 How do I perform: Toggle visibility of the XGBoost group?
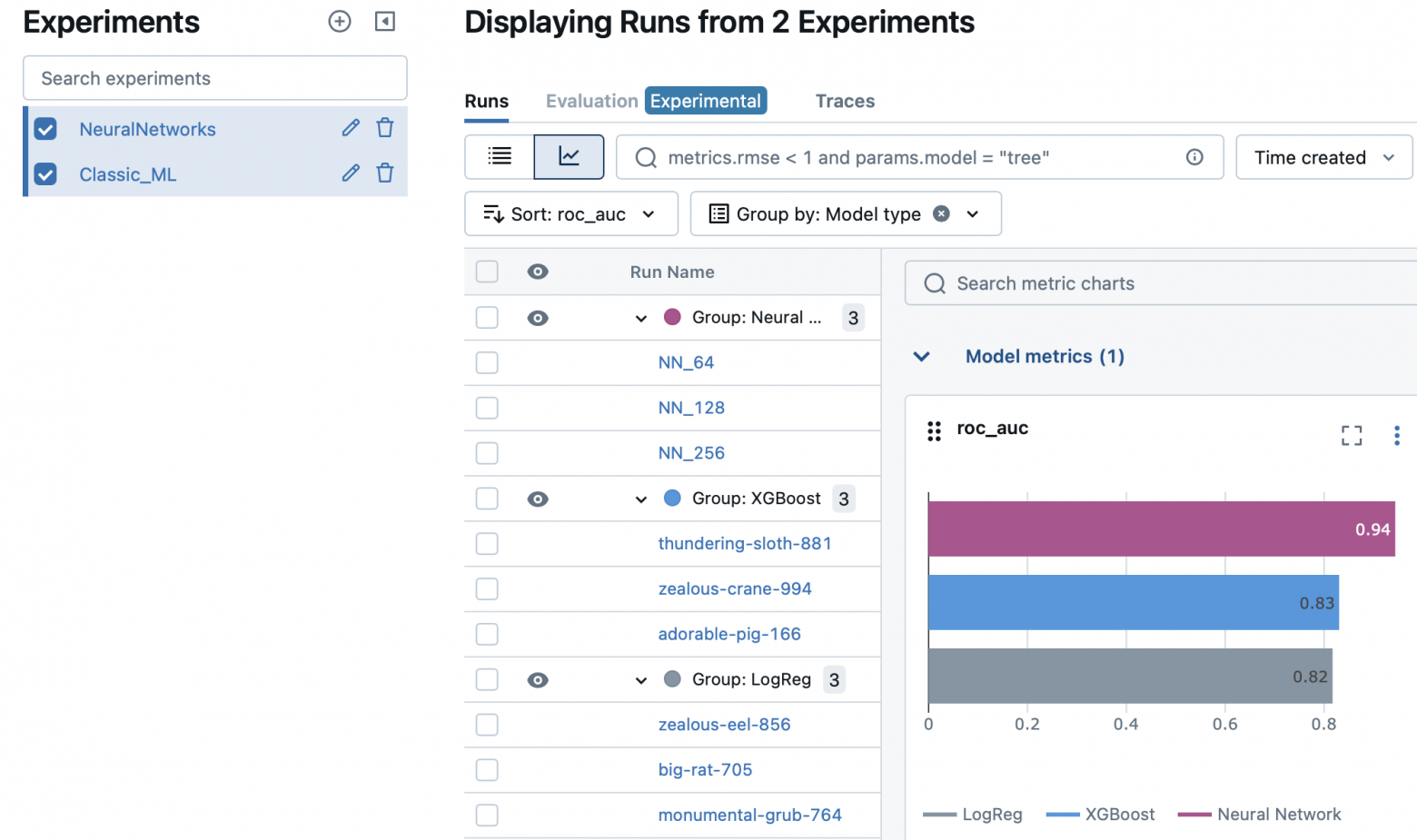(538, 499)
